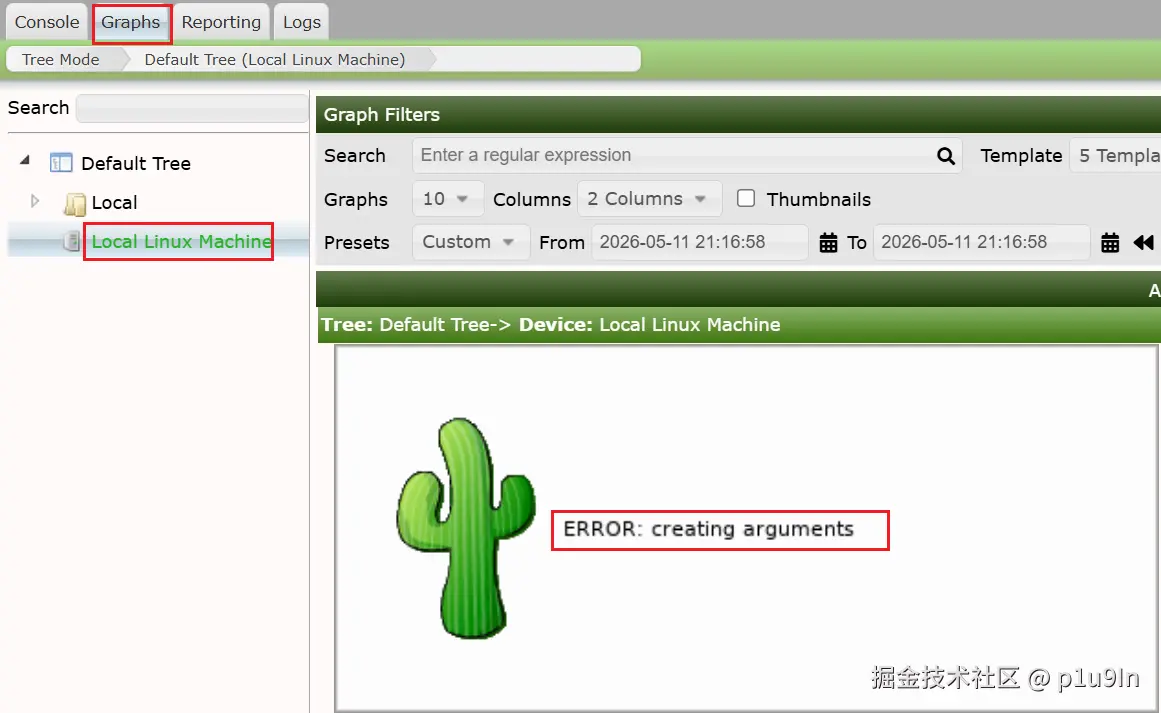Click the Local Linux Machine device icon

pyautogui.click(x=72, y=241)
